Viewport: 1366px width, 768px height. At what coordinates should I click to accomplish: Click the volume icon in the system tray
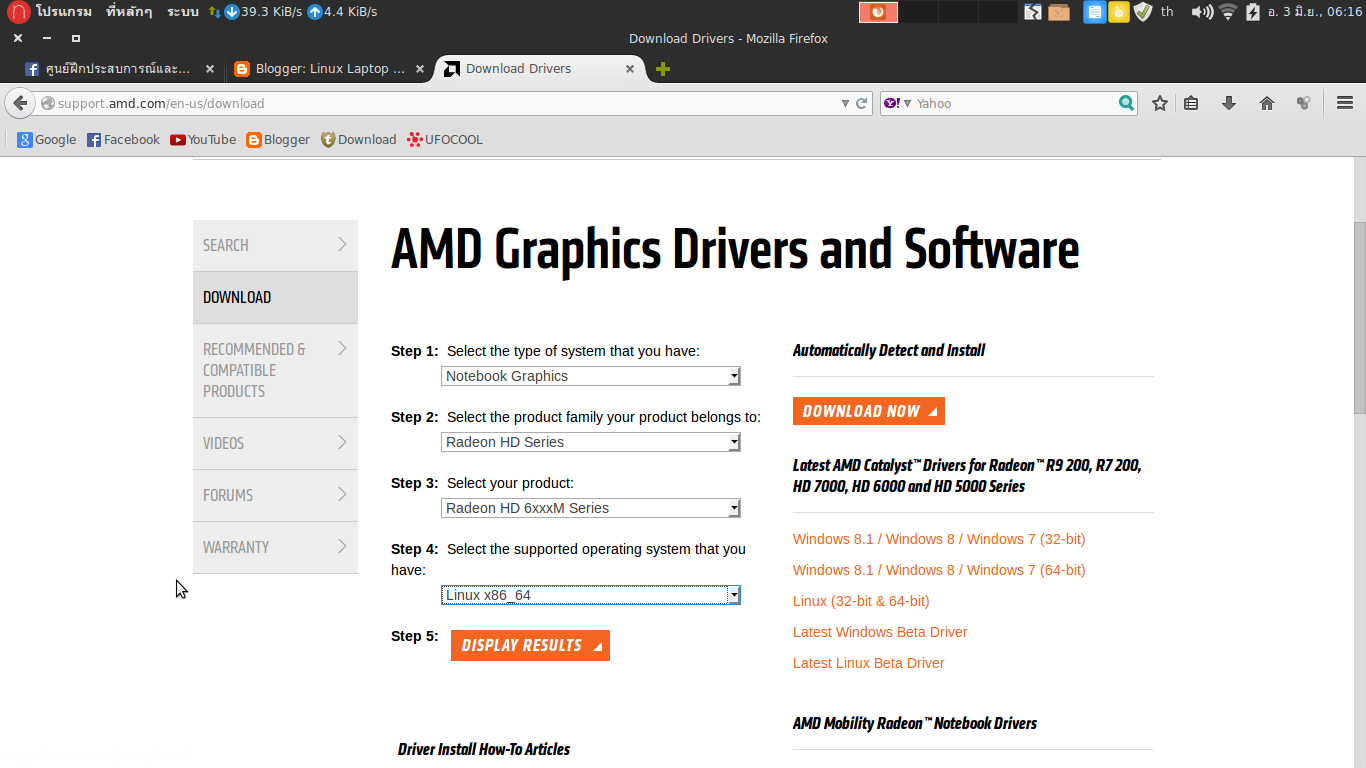click(x=1199, y=11)
